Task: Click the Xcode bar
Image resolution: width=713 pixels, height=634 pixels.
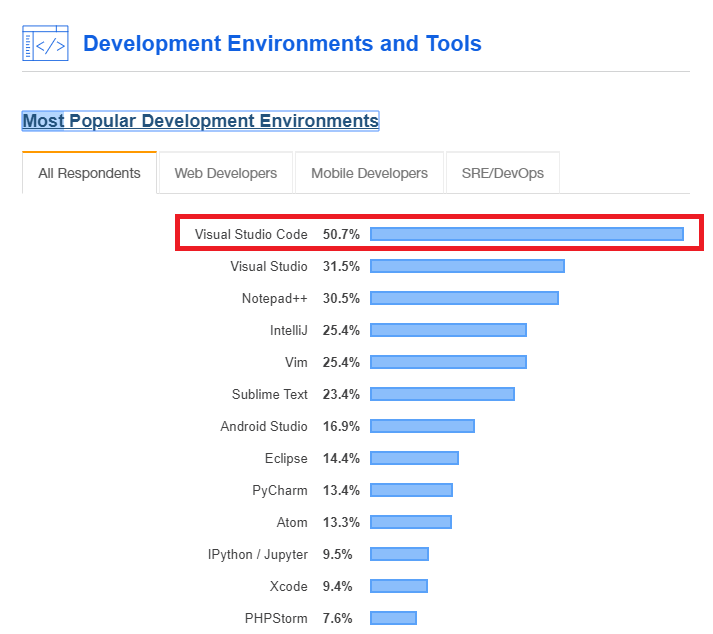Action: [399, 587]
